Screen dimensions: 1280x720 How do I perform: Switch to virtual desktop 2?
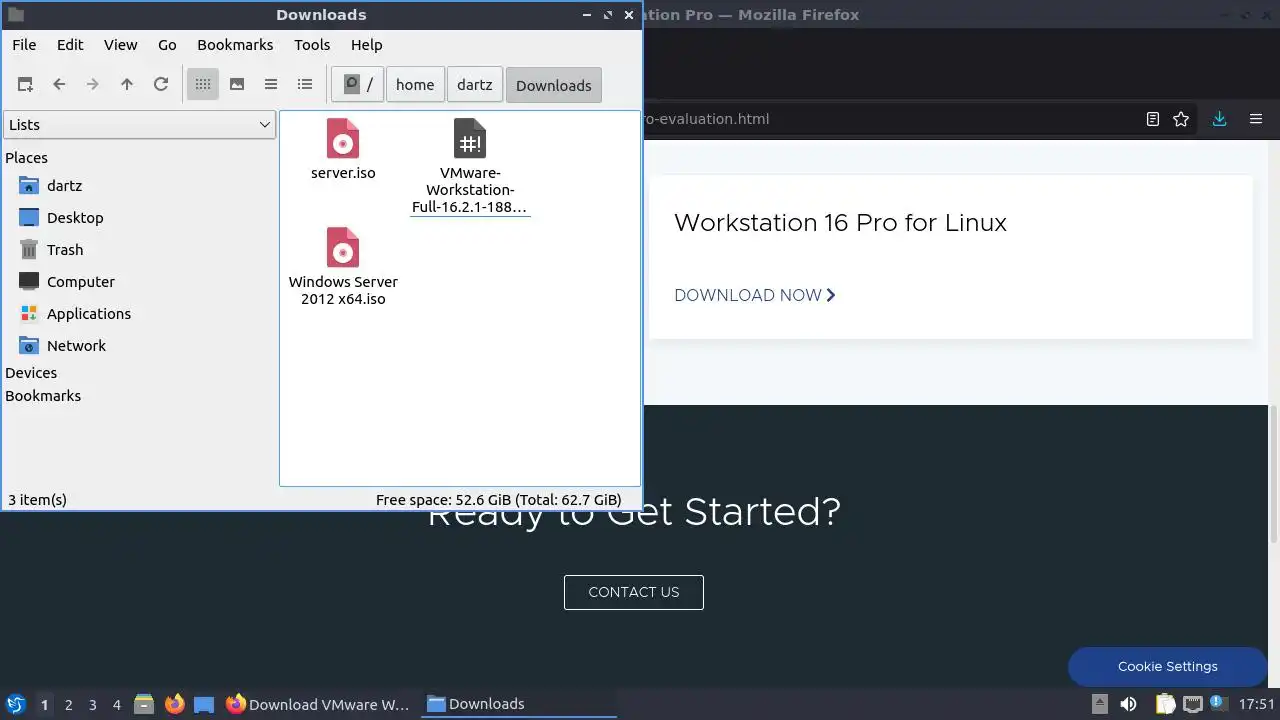(69, 704)
